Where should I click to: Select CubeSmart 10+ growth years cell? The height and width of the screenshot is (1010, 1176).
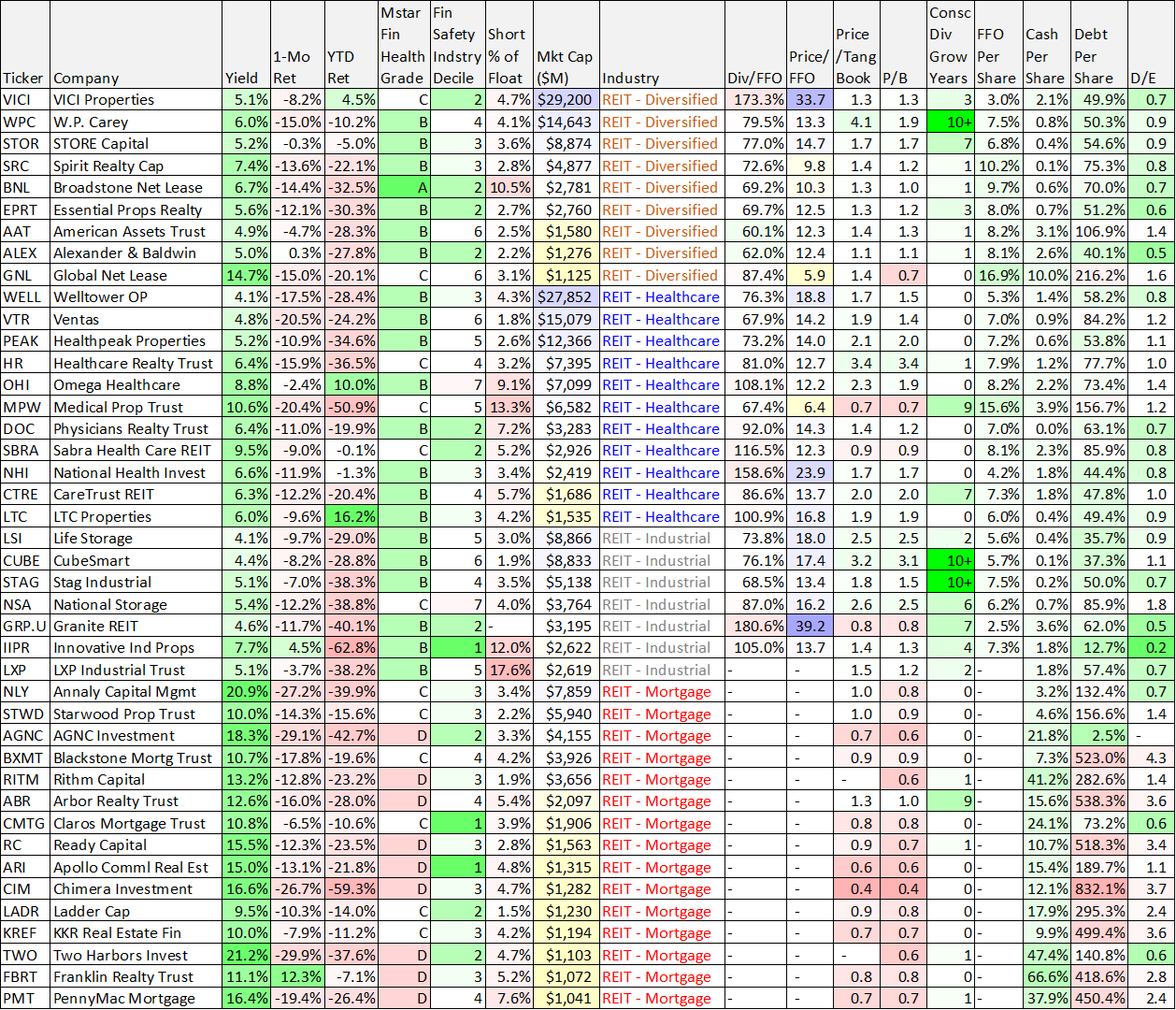pyautogui.click(x=951, y=561)
